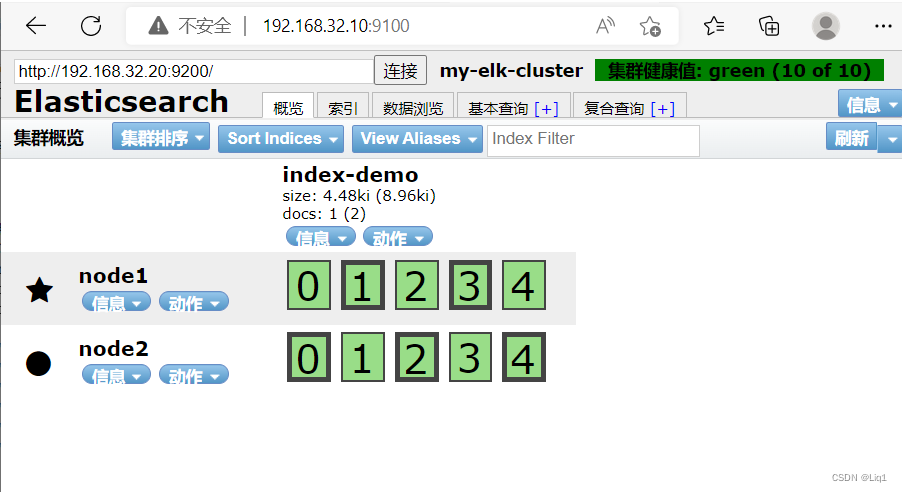The width and height of the screenshot is (902, 492).
Task: Select shard 0 on node2
Action: point(309,357)
